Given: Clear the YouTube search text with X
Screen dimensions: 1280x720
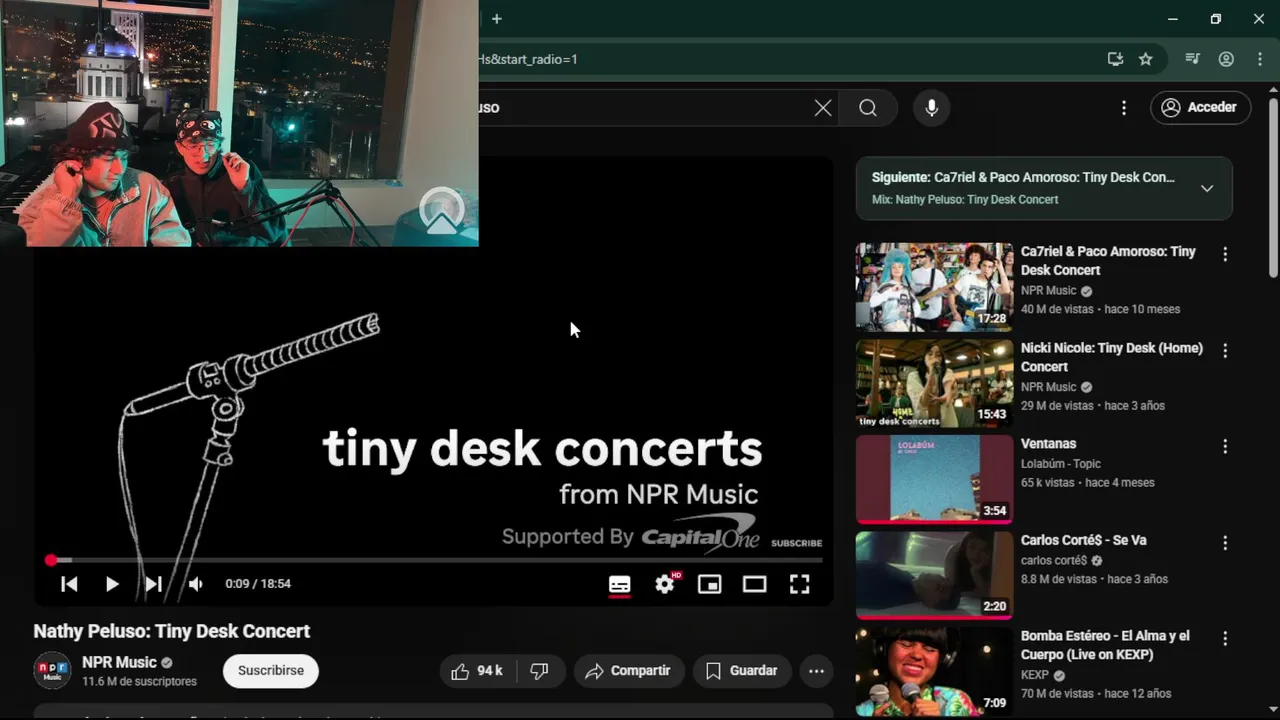Looking at the screenshot, I should (x=823, y=108).
